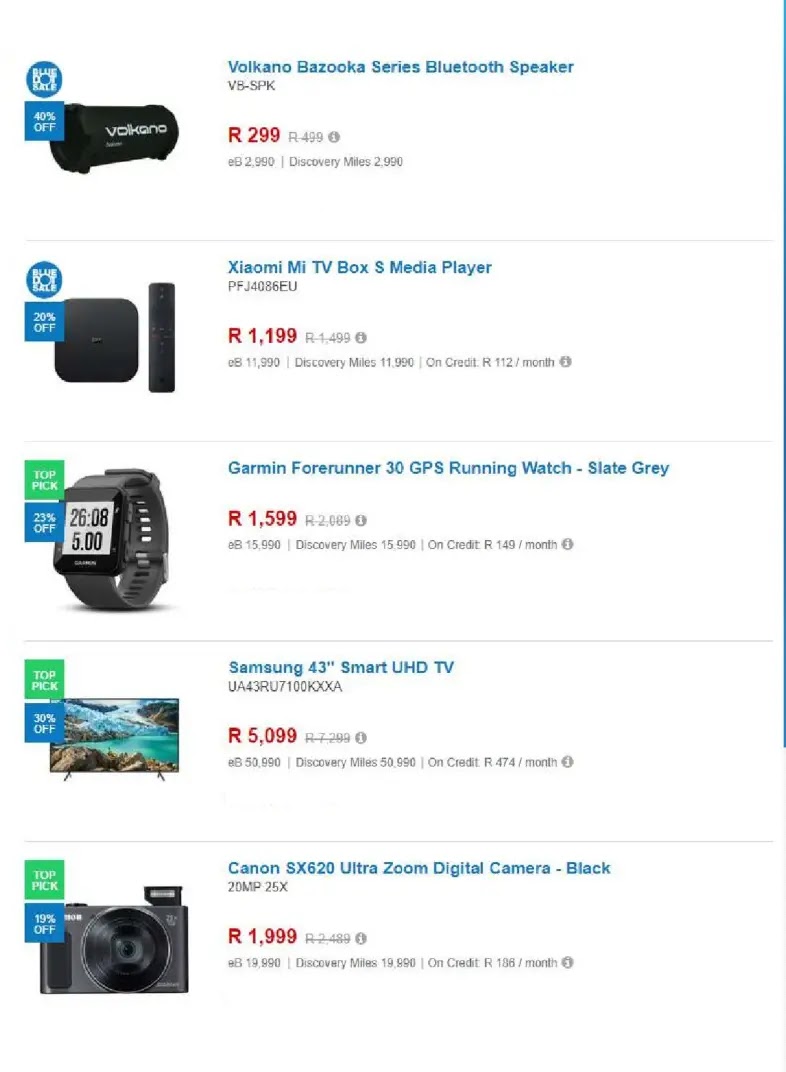Viewport: 786px width, 1072px height.
Task: Click Blue Dot Sale badge on Volkano speaker
Action: (44, 79)
